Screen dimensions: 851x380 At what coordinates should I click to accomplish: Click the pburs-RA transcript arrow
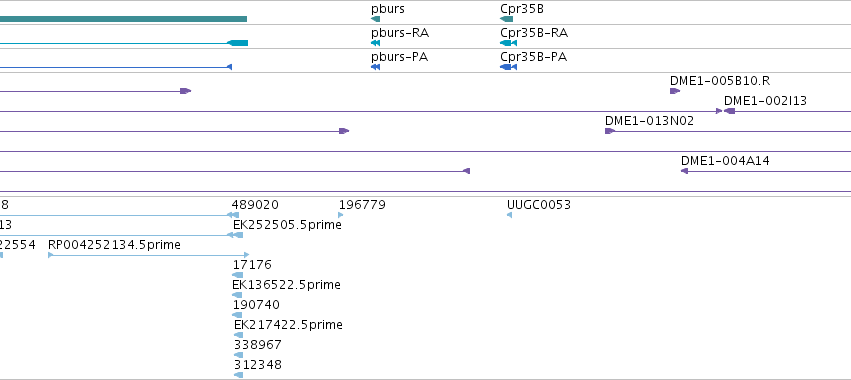click(x=376, y=43)
